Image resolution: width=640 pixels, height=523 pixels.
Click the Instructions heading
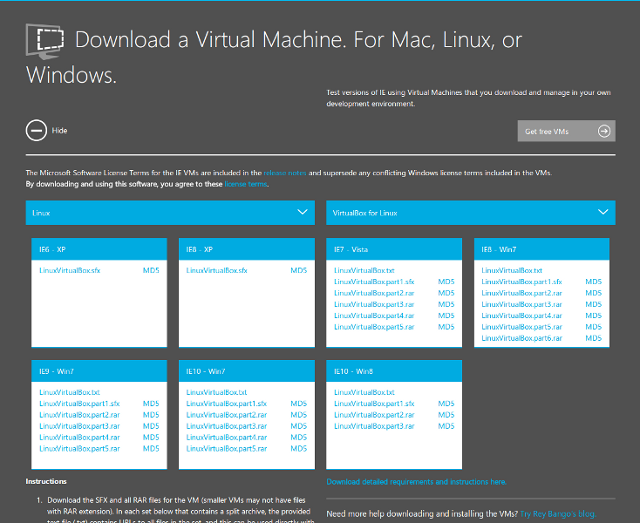point(46,481)
